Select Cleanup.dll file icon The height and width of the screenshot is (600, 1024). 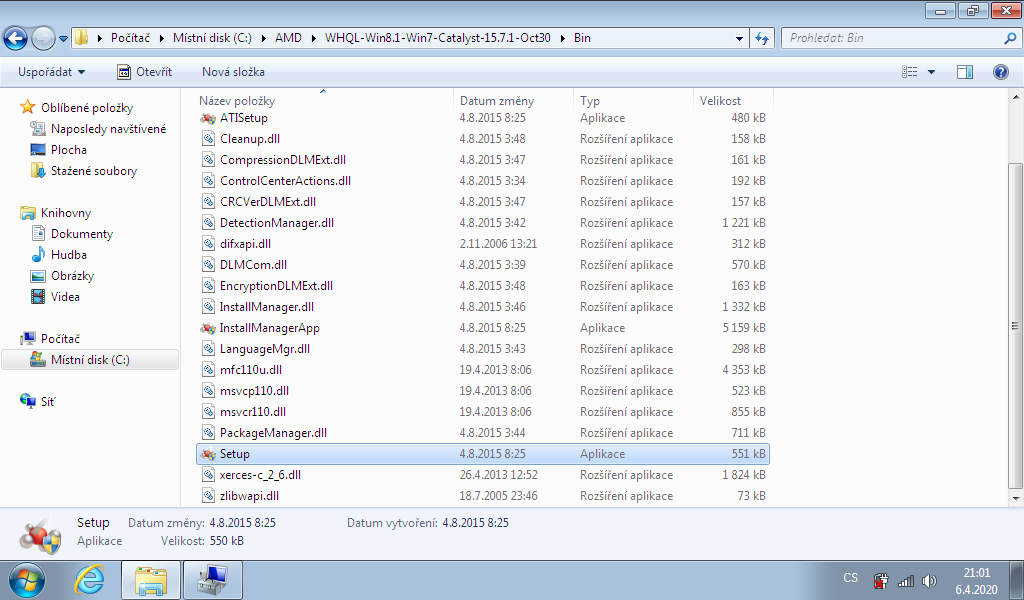[208, 138]
